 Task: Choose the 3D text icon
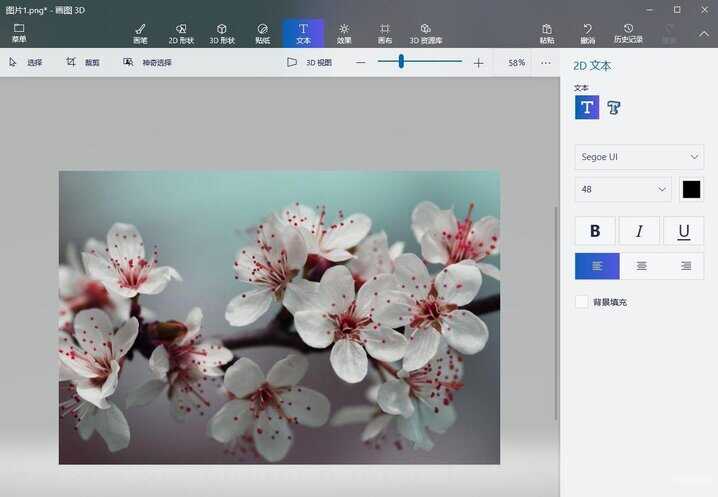pos(614,108)
